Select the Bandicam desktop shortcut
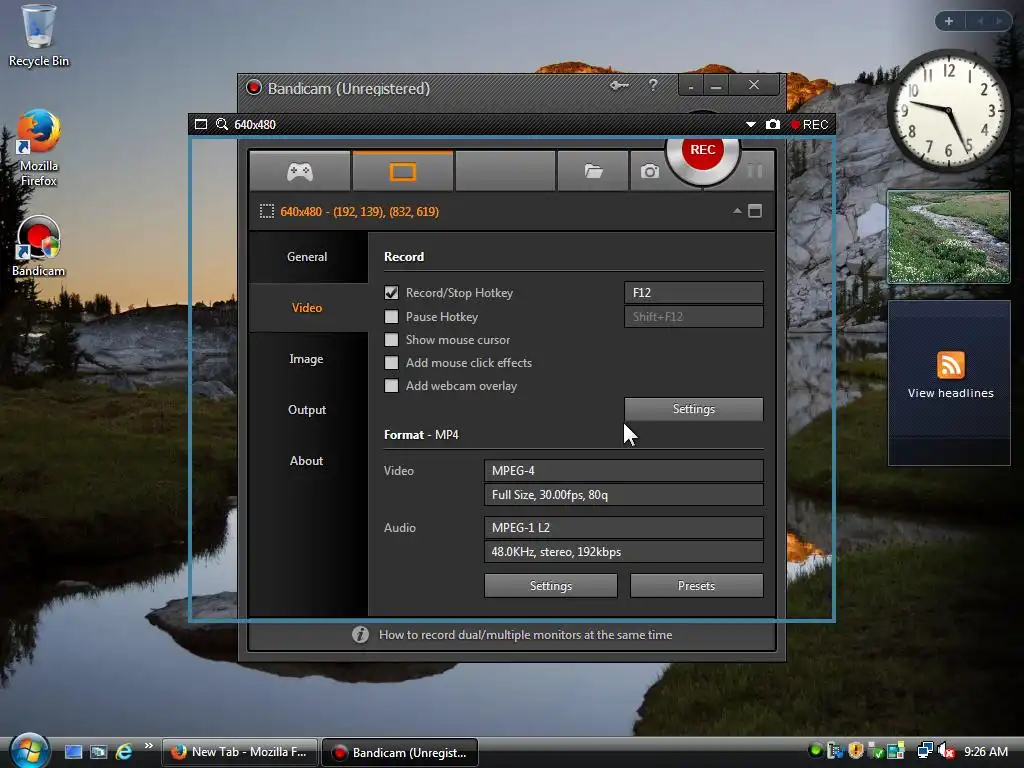This screenshot has width=1024, height=768. click(x=39, y=247)
